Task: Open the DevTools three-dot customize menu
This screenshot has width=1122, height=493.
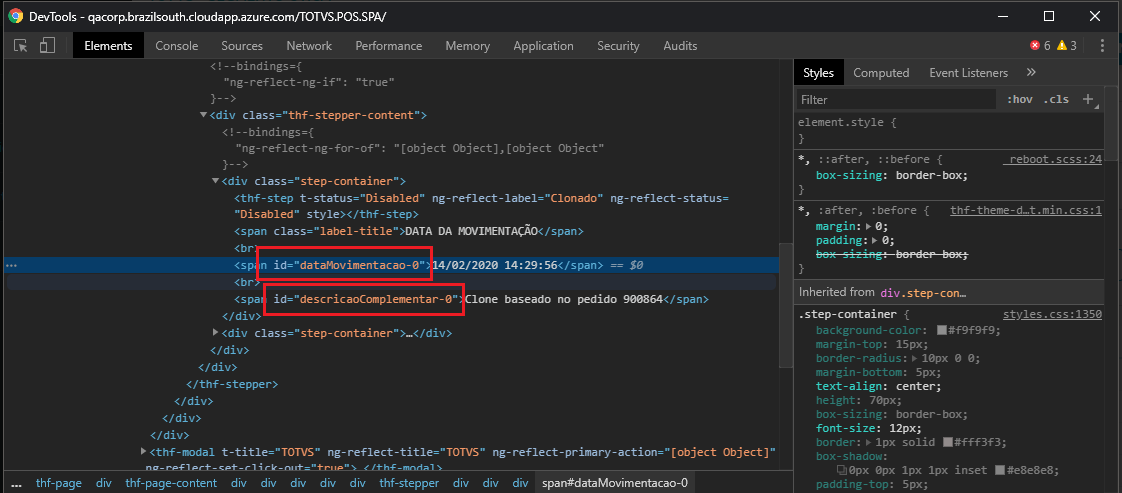Action: pos(1102,46)
